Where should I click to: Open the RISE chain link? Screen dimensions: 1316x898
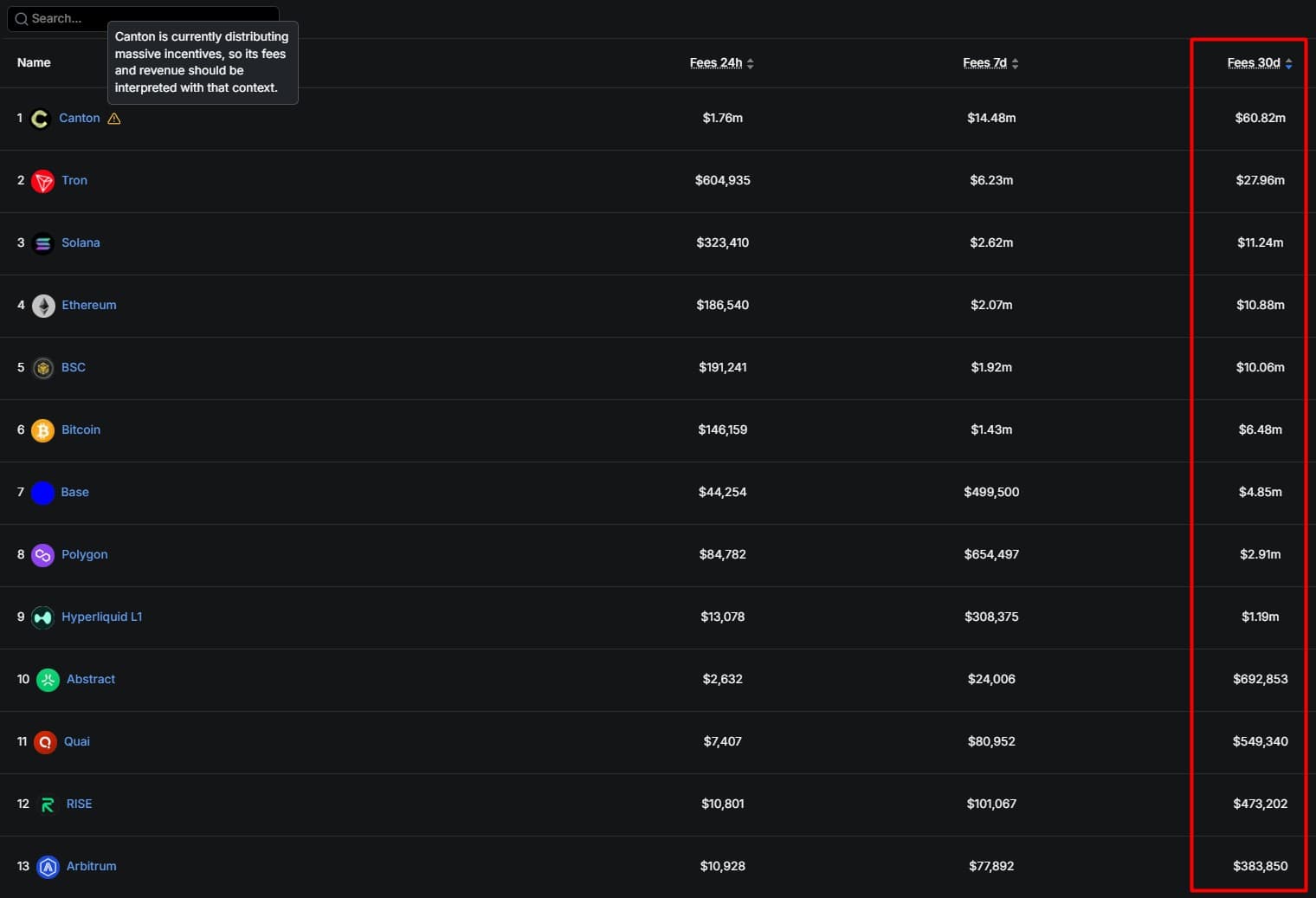(79, 804)
